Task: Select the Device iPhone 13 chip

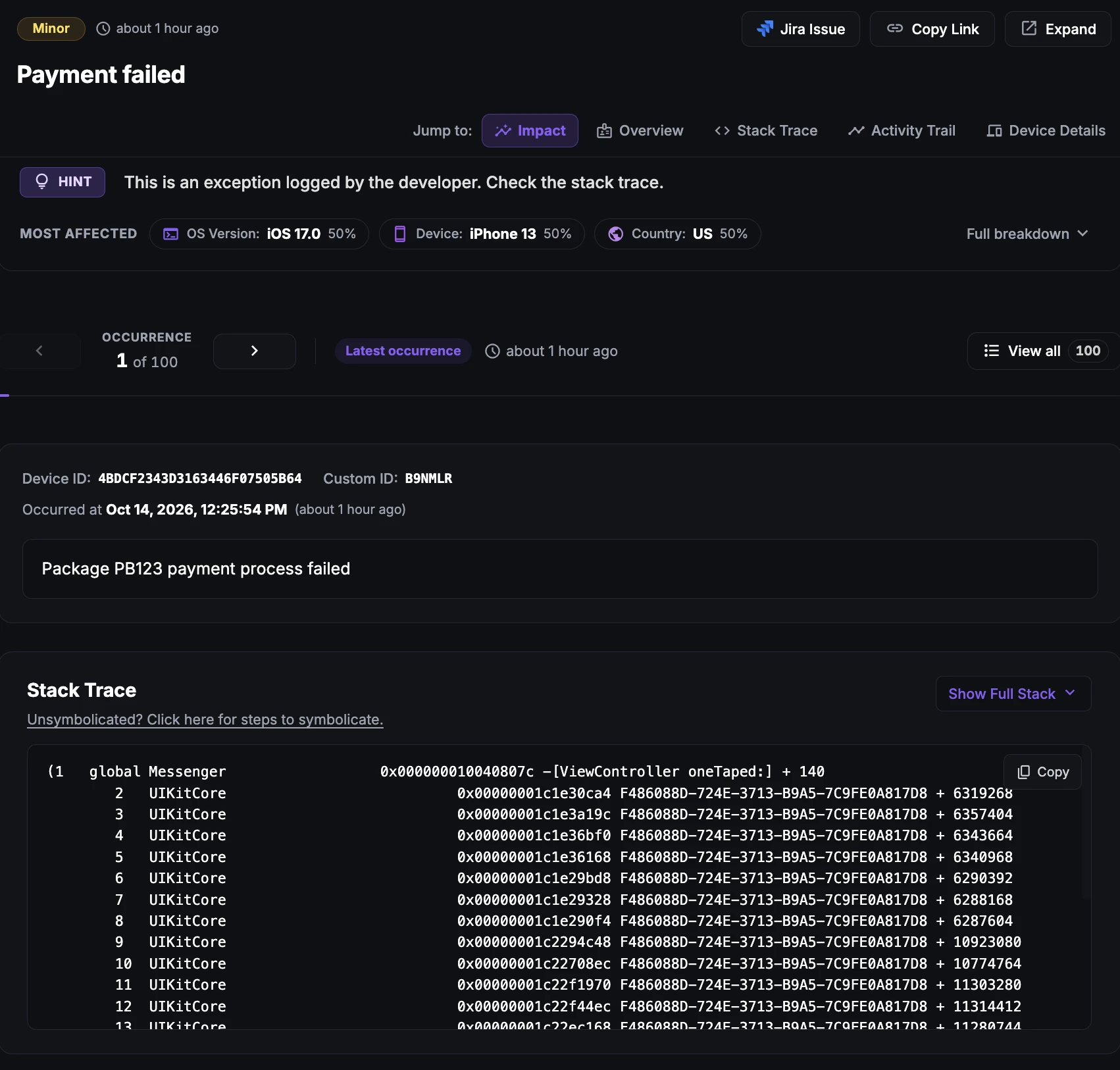Action: click(x=482, y=234)
